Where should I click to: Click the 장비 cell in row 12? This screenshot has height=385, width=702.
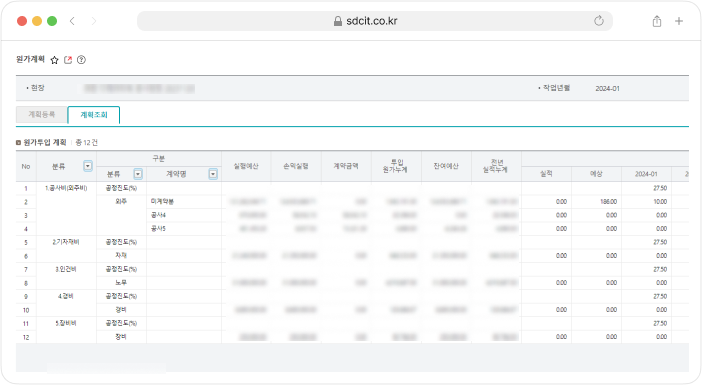[121, 337]
